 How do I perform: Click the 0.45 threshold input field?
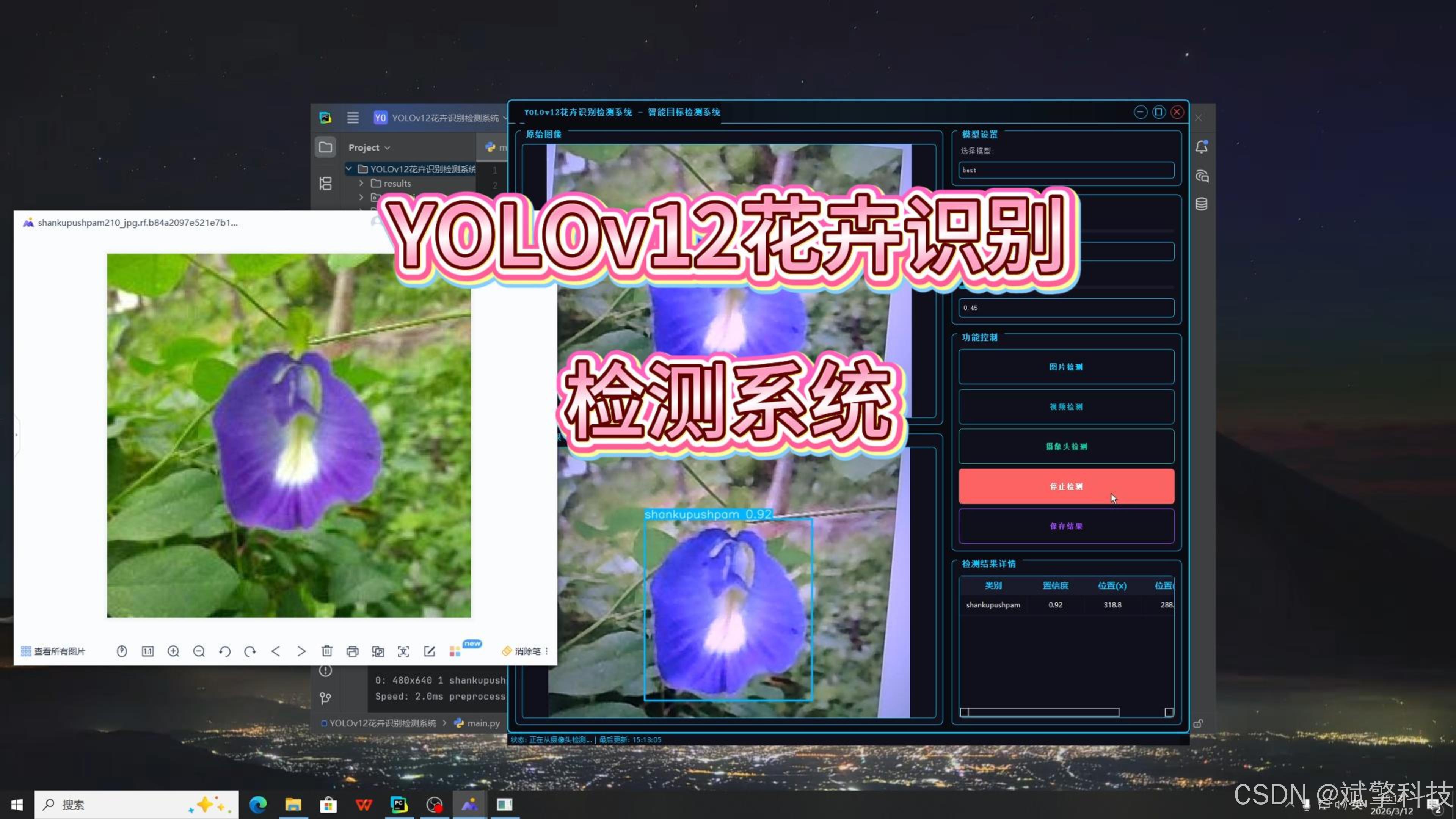[1065, 308]
